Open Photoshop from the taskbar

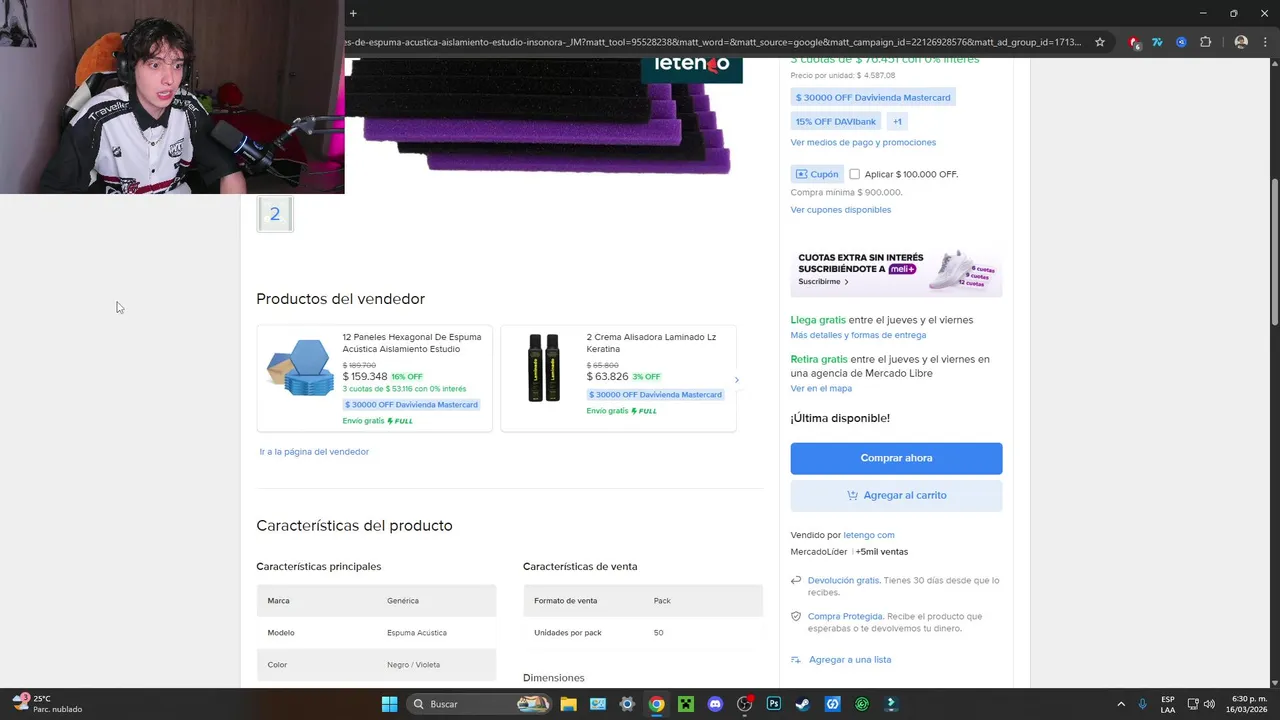(x=774, y=704)
